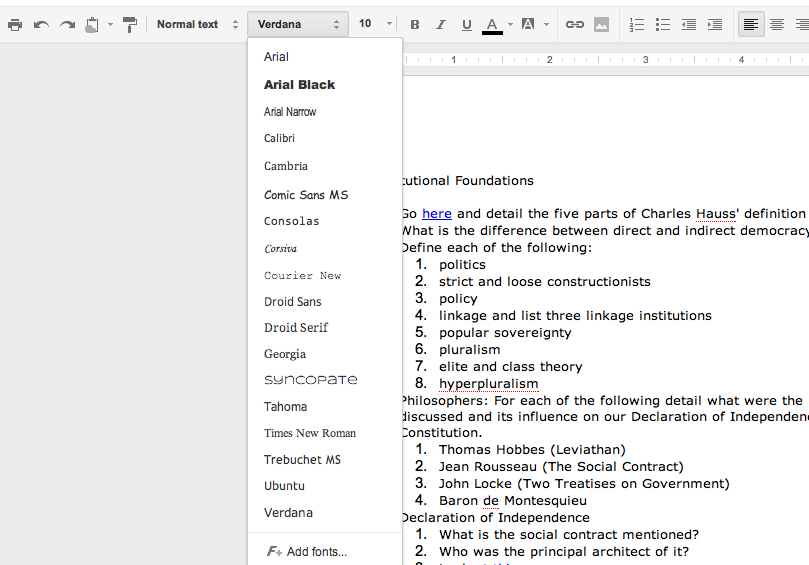This screenshot has height=565, width=809.
Task: Apply a numbered list
Action: 637,24
